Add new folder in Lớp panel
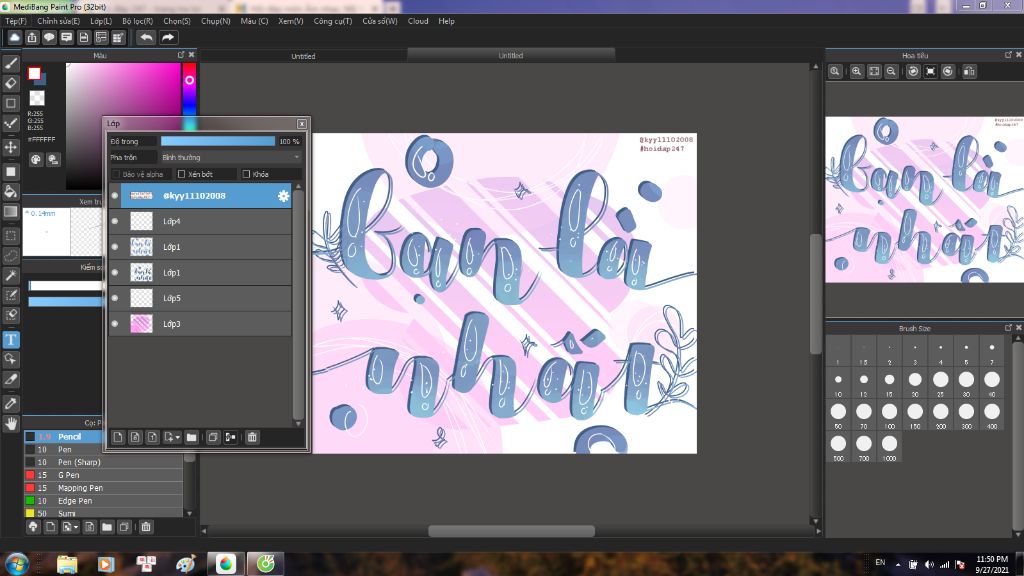The height and width of the screenshot is (576, 1024). pos(191,437)
